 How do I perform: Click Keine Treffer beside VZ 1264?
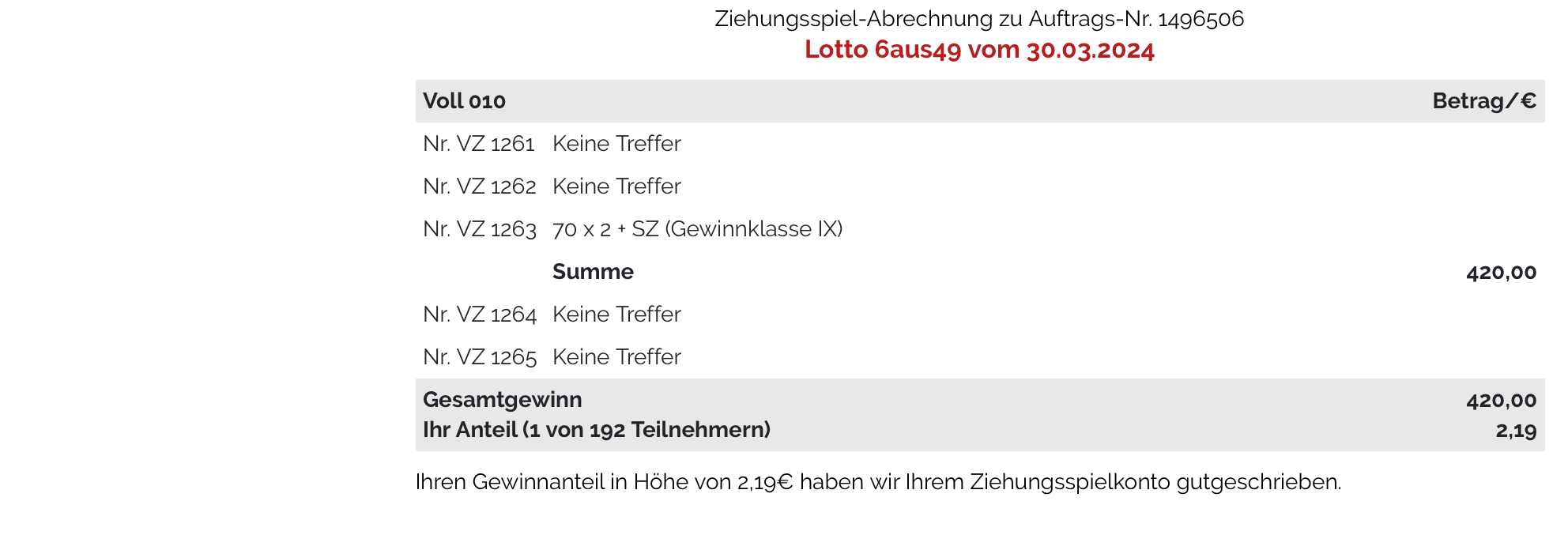click(616, 315)
